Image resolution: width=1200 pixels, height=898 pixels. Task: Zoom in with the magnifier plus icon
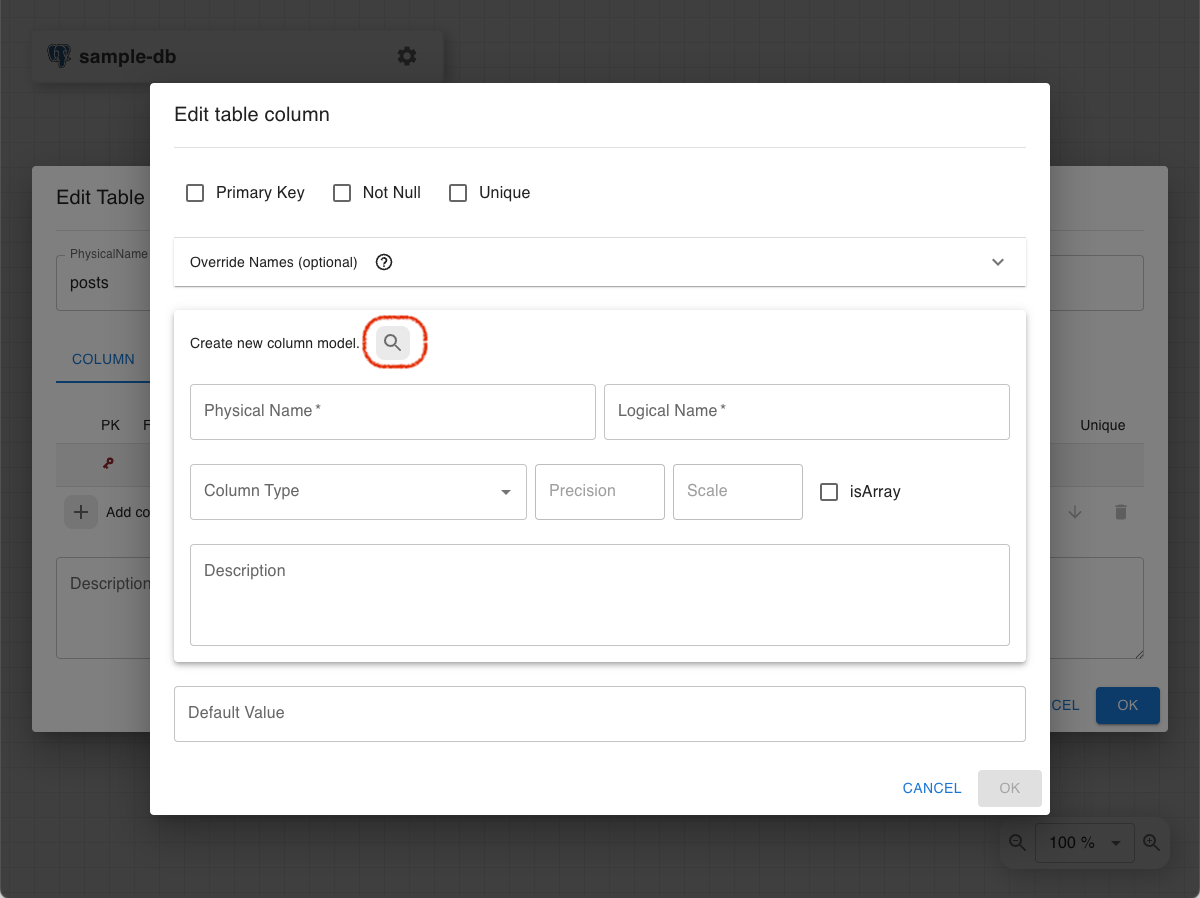pyautogui.click(x=1150, y=842)
